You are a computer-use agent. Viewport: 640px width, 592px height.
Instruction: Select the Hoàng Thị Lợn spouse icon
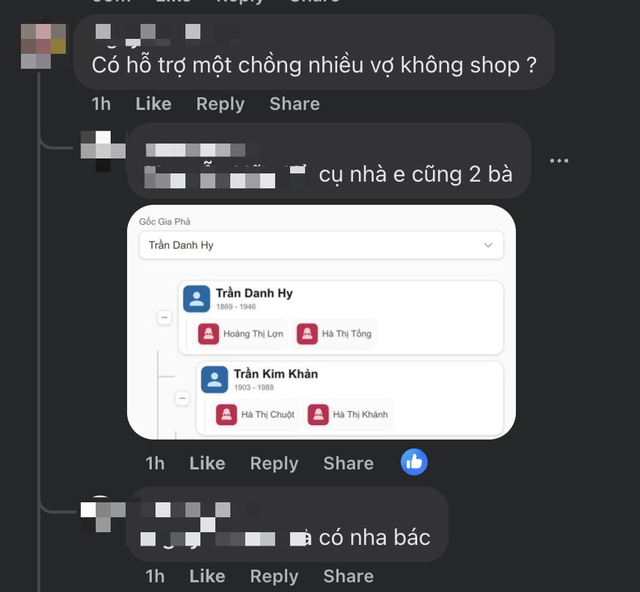209,334
